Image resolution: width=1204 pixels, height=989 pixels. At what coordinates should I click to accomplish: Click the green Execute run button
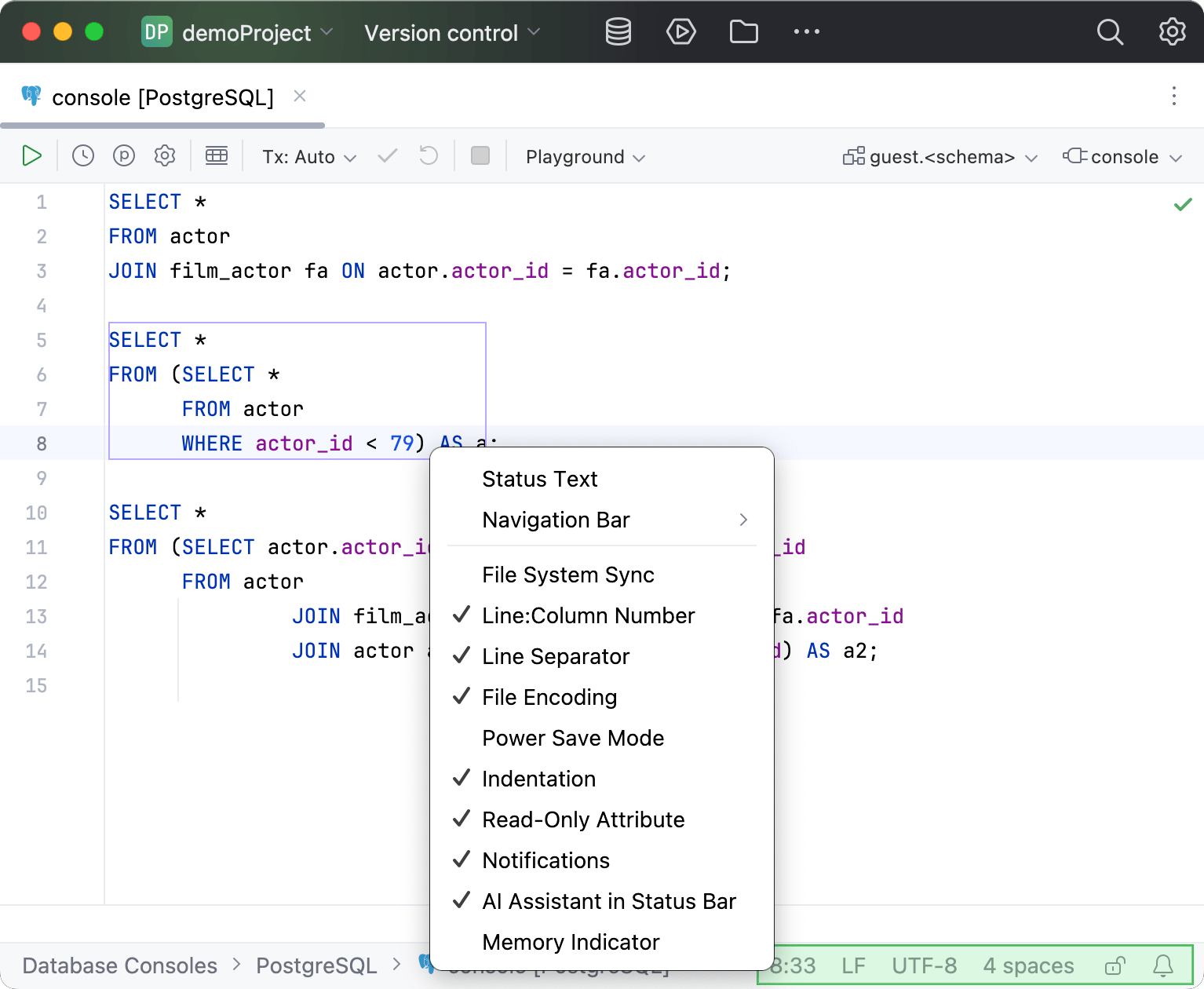click(x=31, y=156)
